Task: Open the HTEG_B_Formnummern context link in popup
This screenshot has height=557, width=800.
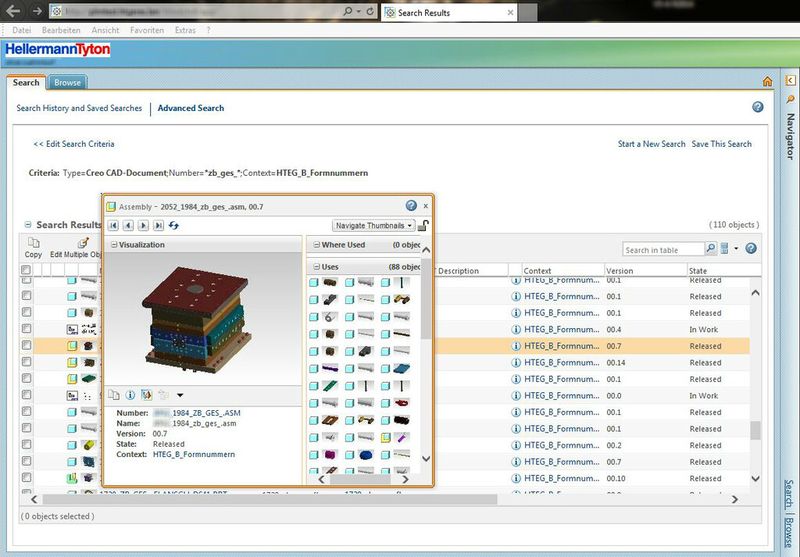Action: (194, 454)
